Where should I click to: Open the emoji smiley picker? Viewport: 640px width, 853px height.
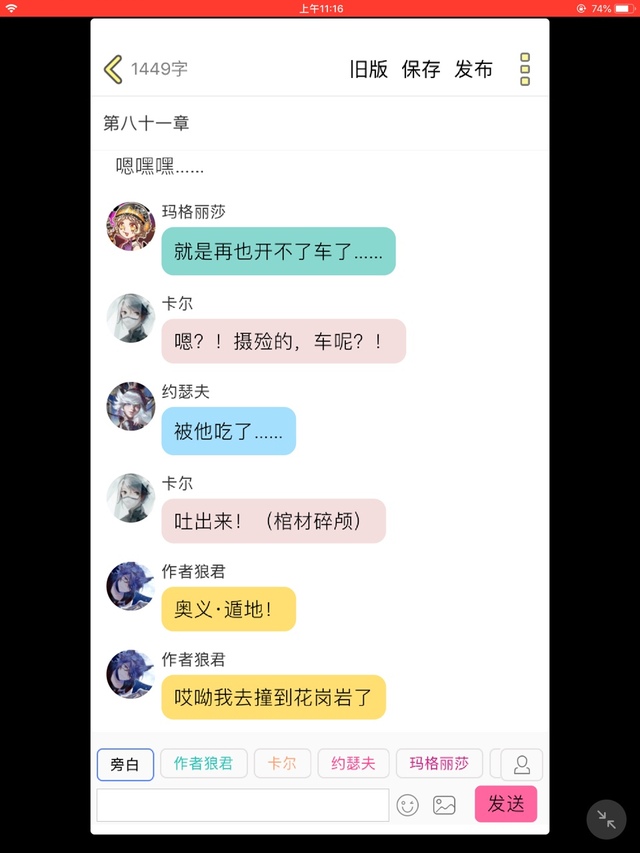pyautogui.click(x=407, y=805)
